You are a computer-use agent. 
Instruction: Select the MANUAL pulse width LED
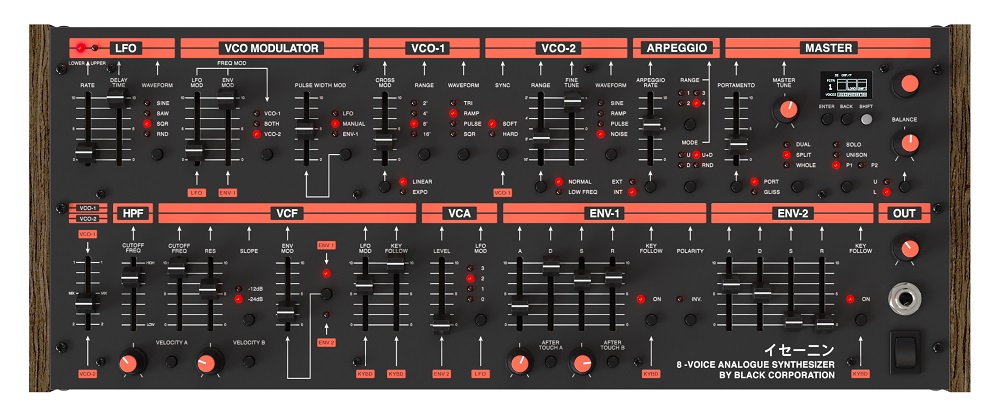click(x=335, y=124)
